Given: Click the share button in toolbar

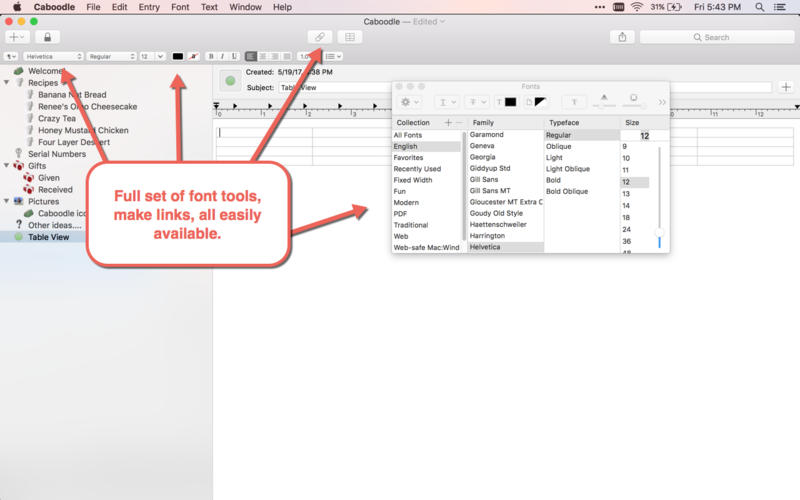Looking at the screenshot, I should (x=622, y=37).
